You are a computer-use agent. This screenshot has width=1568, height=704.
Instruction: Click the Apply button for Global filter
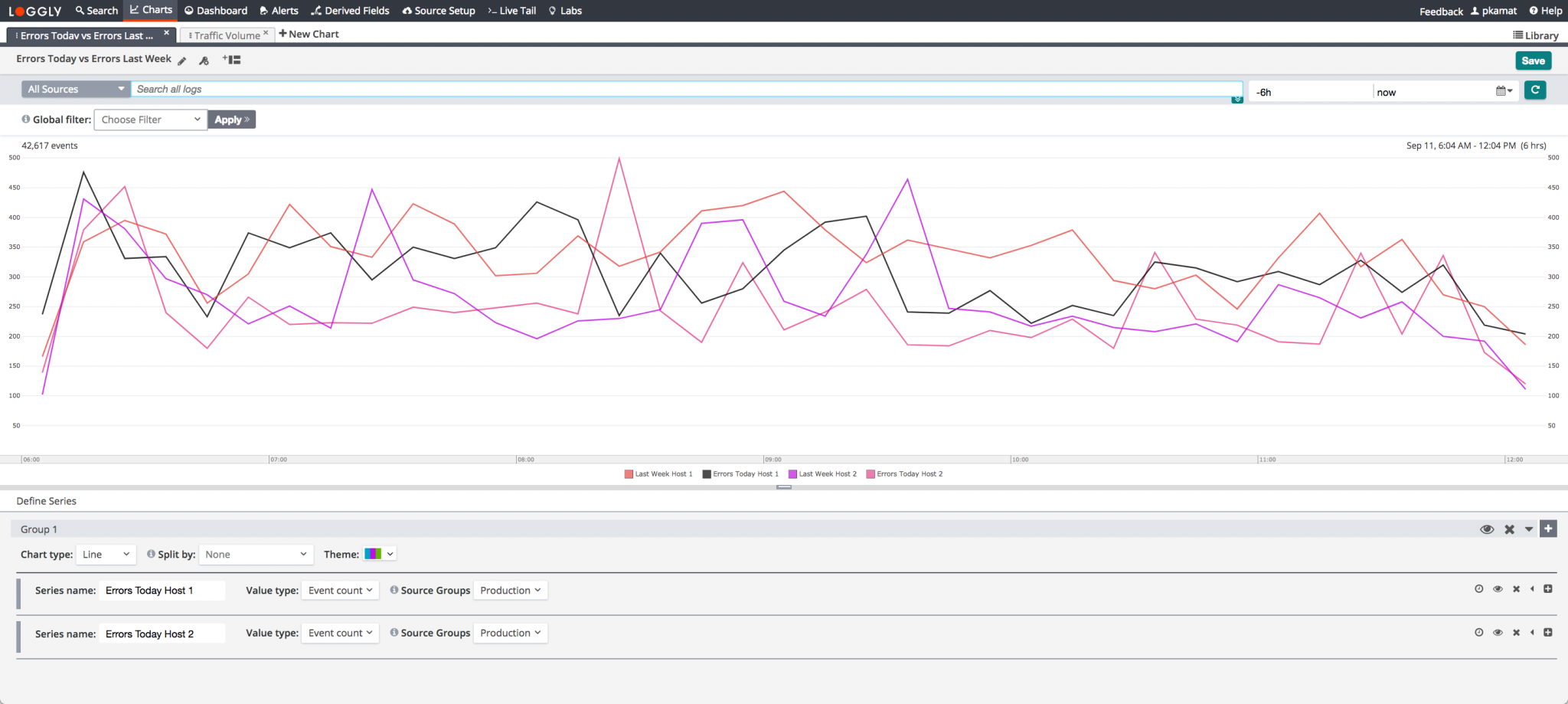[x=231, y=120]
